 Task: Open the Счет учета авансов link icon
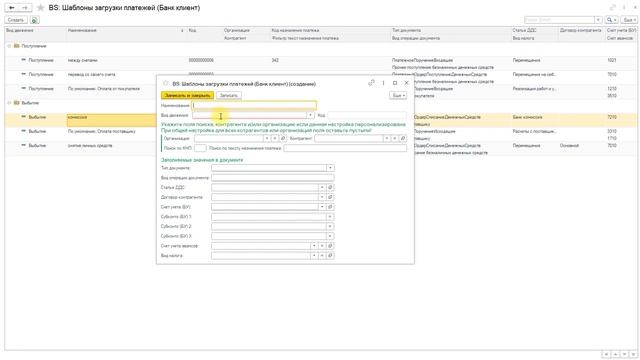[330, 246]
